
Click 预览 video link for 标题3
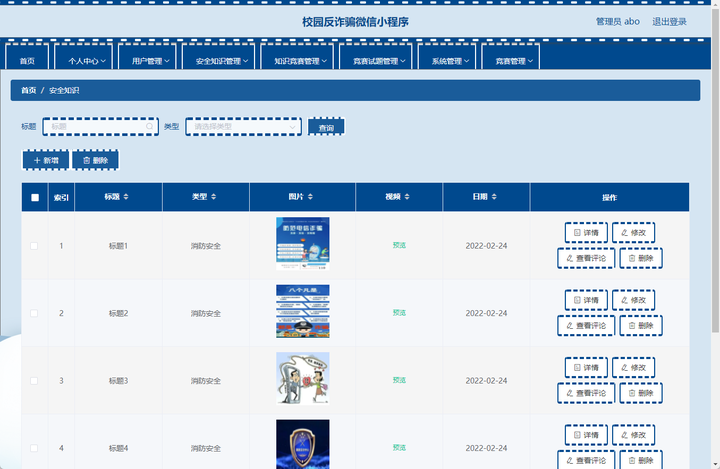[x=399, y=380]
